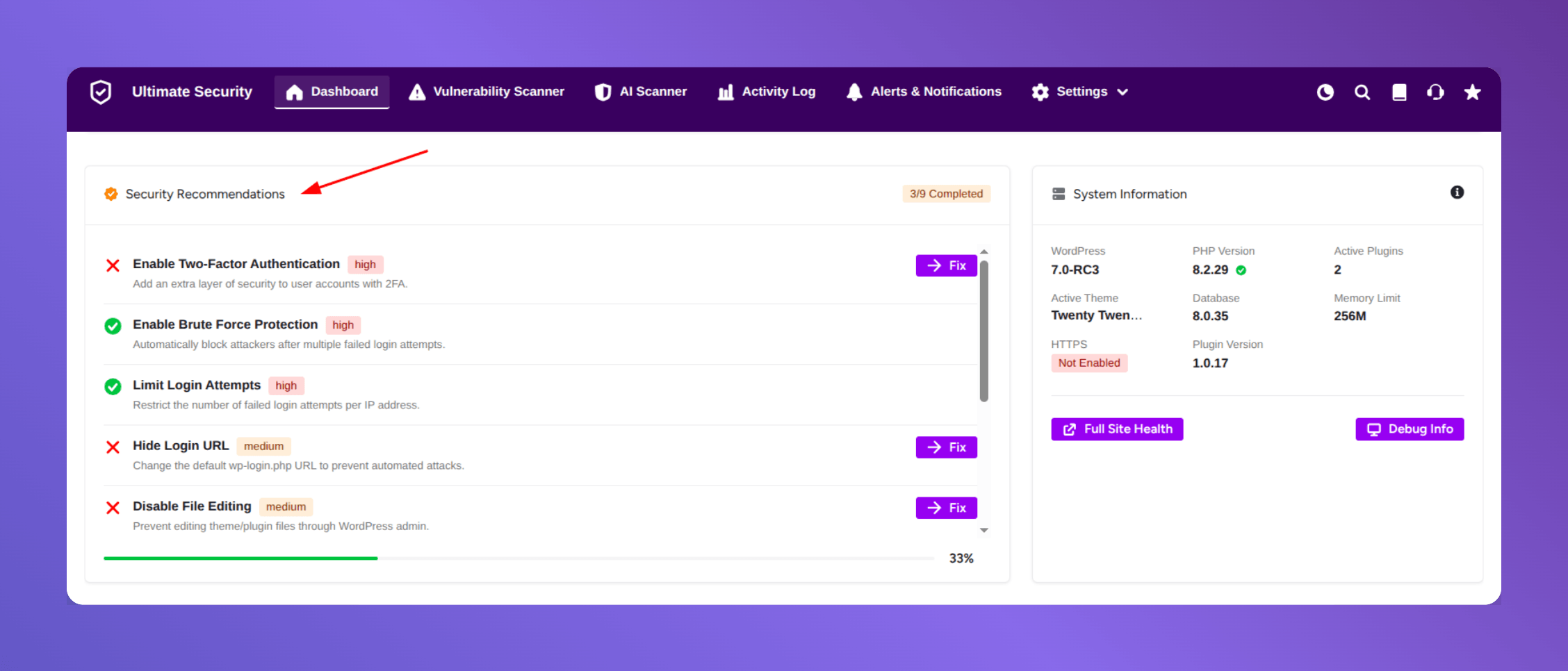Click the recommendations list scrollbar thumb
The width and height of the screenshot is (1568, 671).
(x=984, y=331)
